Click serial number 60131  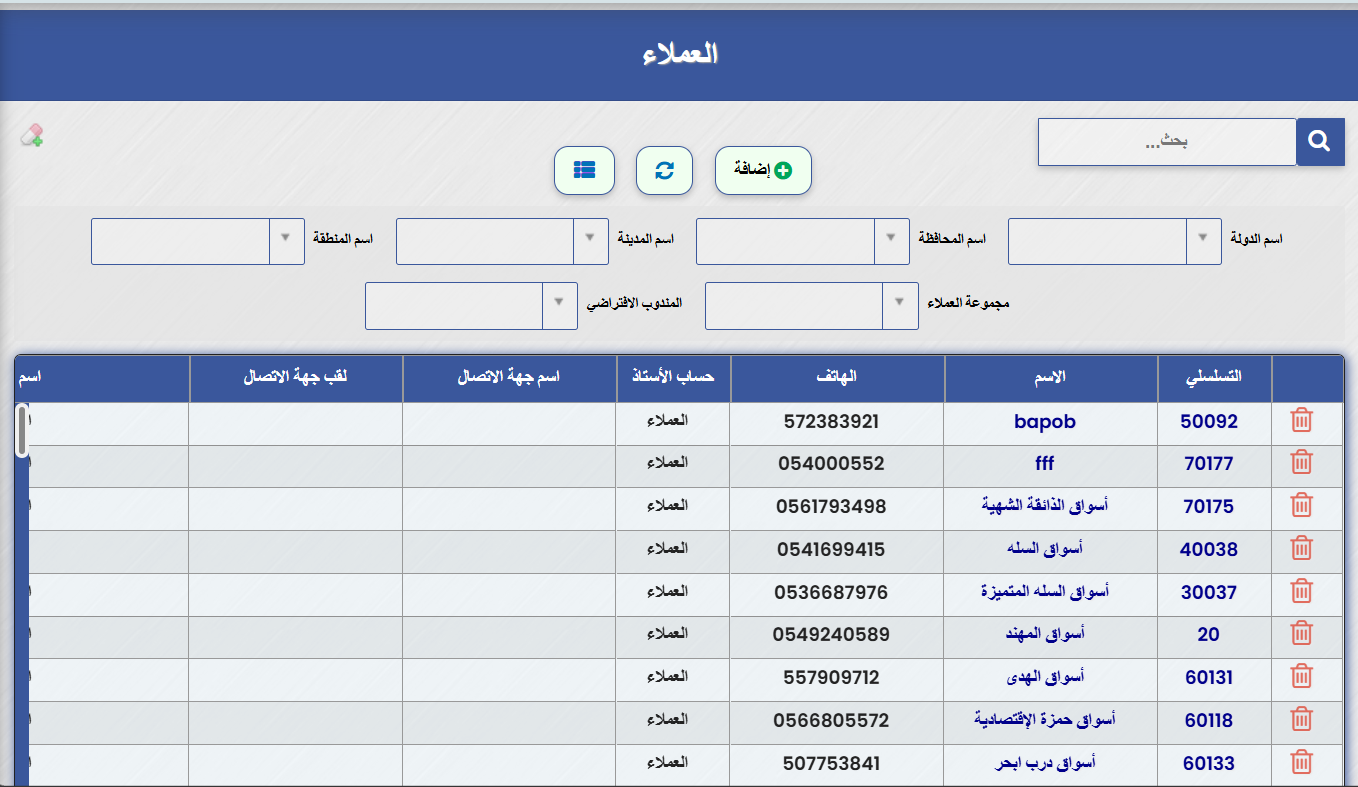coord(1209,678)
